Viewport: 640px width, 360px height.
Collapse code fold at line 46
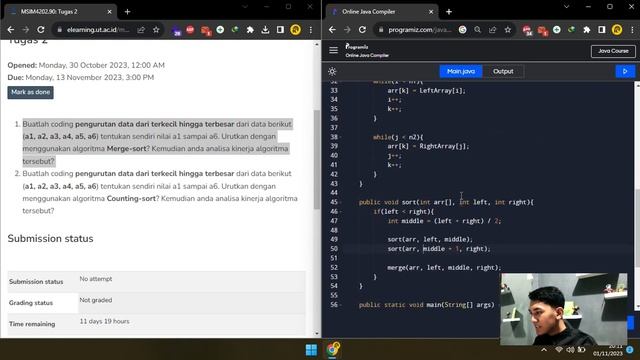(x=341, y=211)
